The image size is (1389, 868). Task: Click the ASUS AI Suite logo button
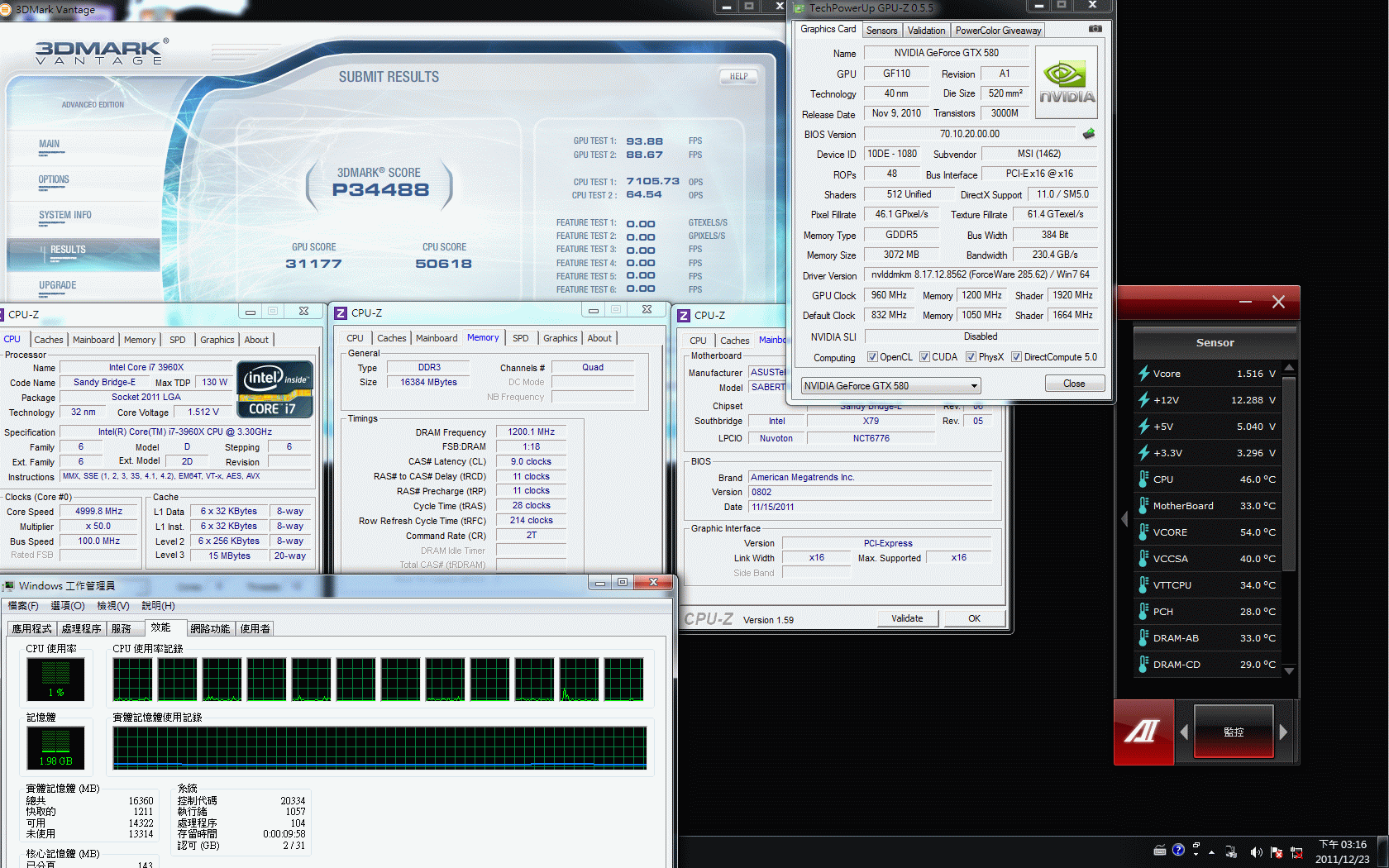click(1143, 732)
